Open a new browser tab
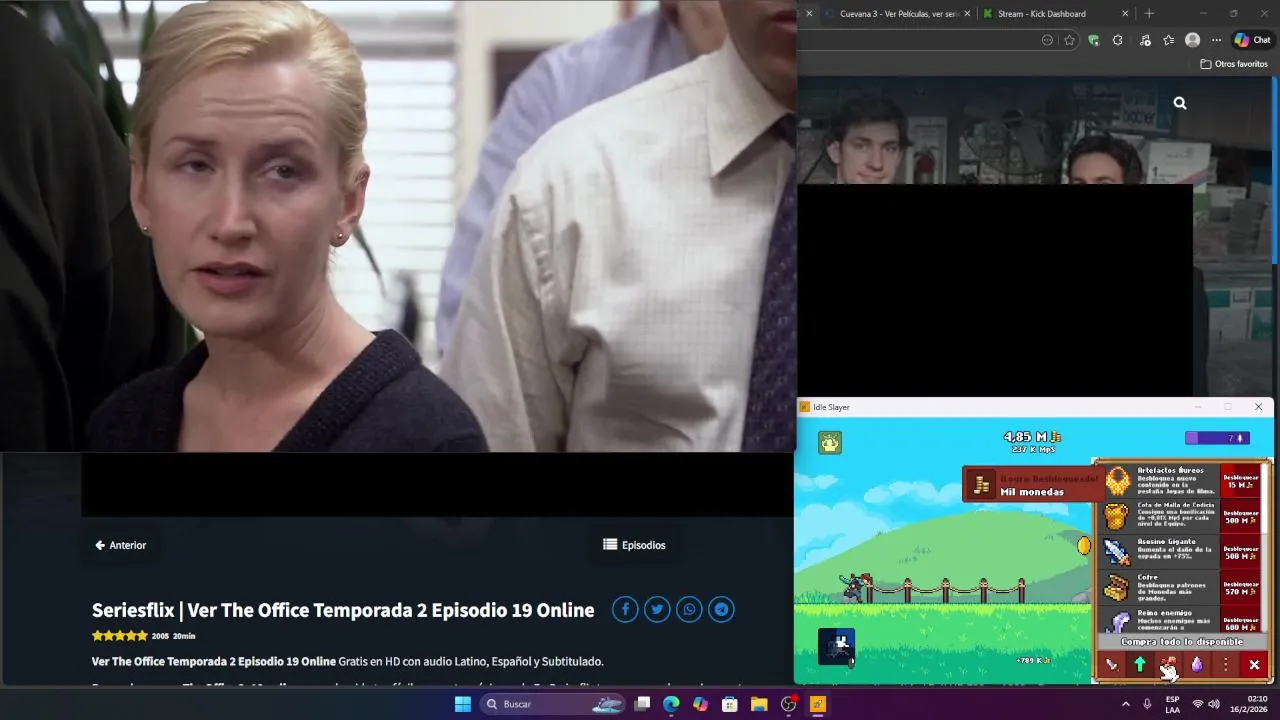This screenshot has height=720, width=1280. (1149, 14)
